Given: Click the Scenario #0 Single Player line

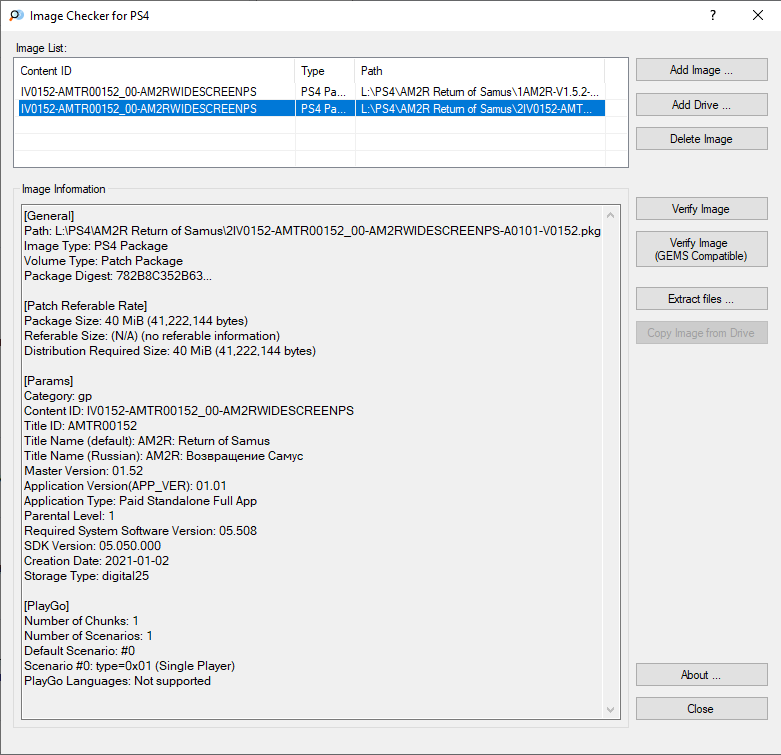Looking at the screenshot, I should [x=130, y=666].
